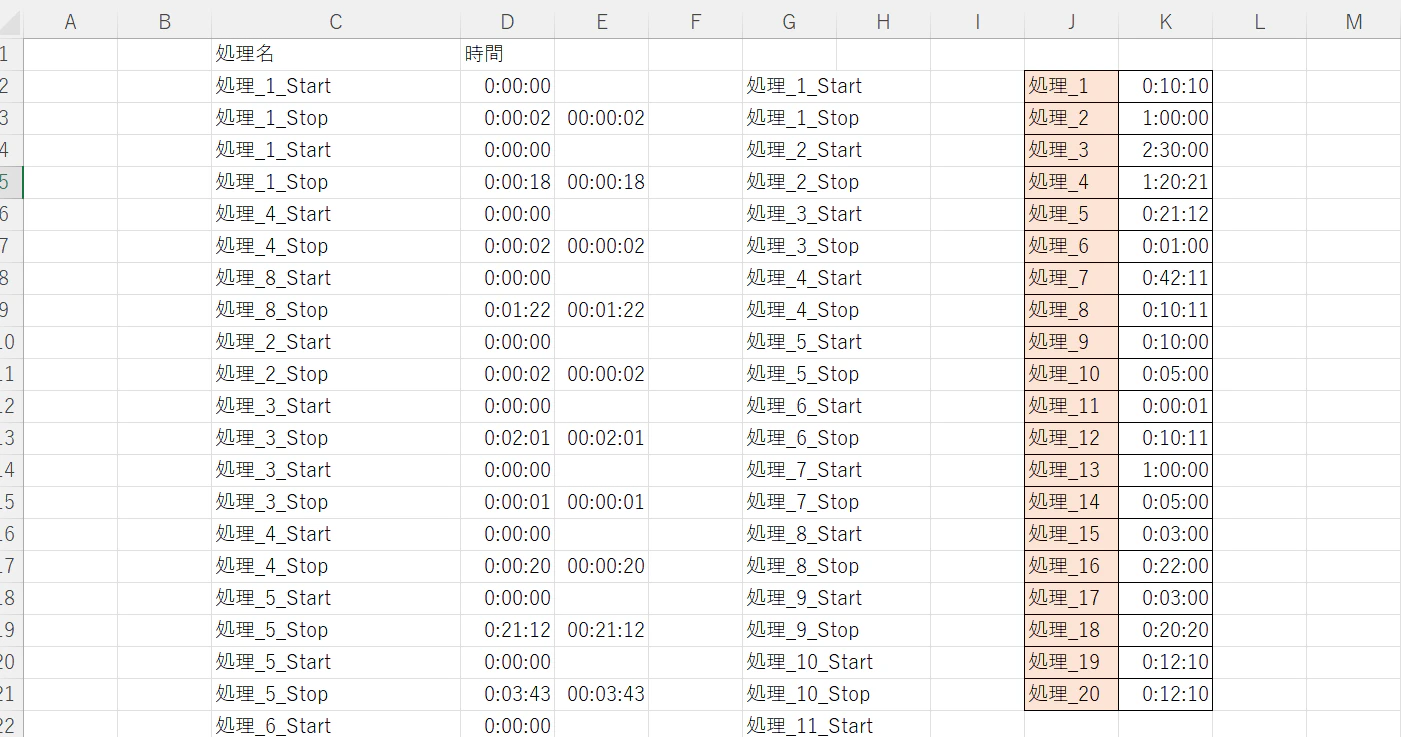Screen dimensions: 1401x737
Task: Select column J header
Action: click(1071, 22)
